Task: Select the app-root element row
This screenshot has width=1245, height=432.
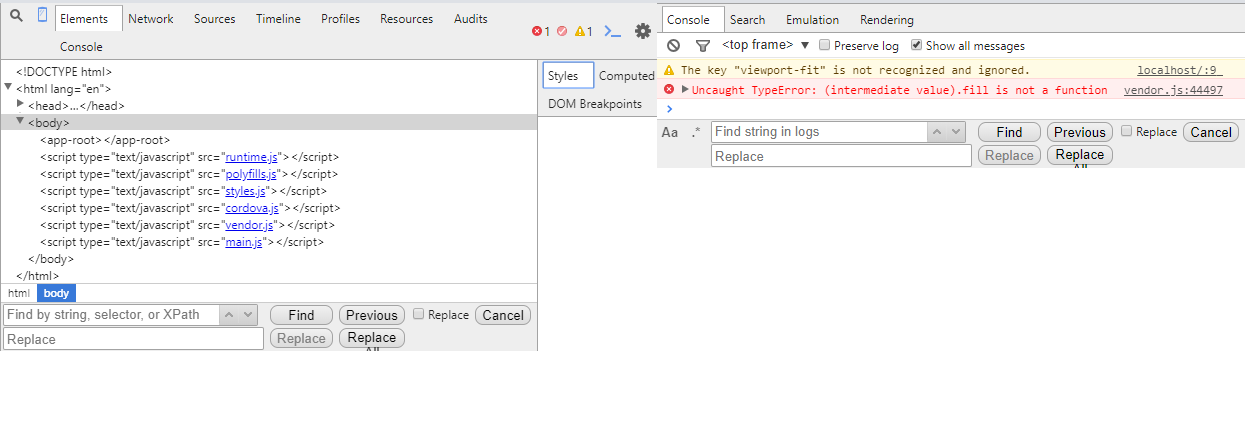Action: click(105, 140)
